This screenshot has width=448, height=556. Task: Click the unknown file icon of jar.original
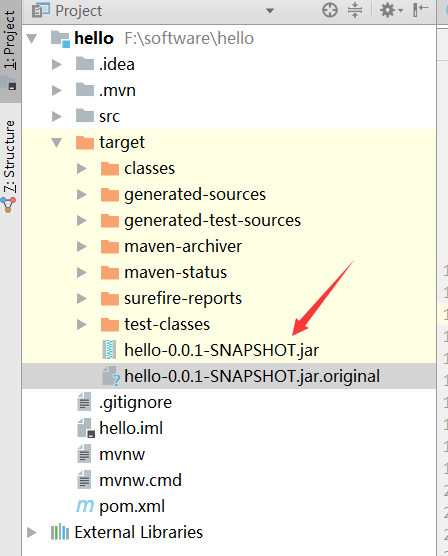click(x=111, y=376)
